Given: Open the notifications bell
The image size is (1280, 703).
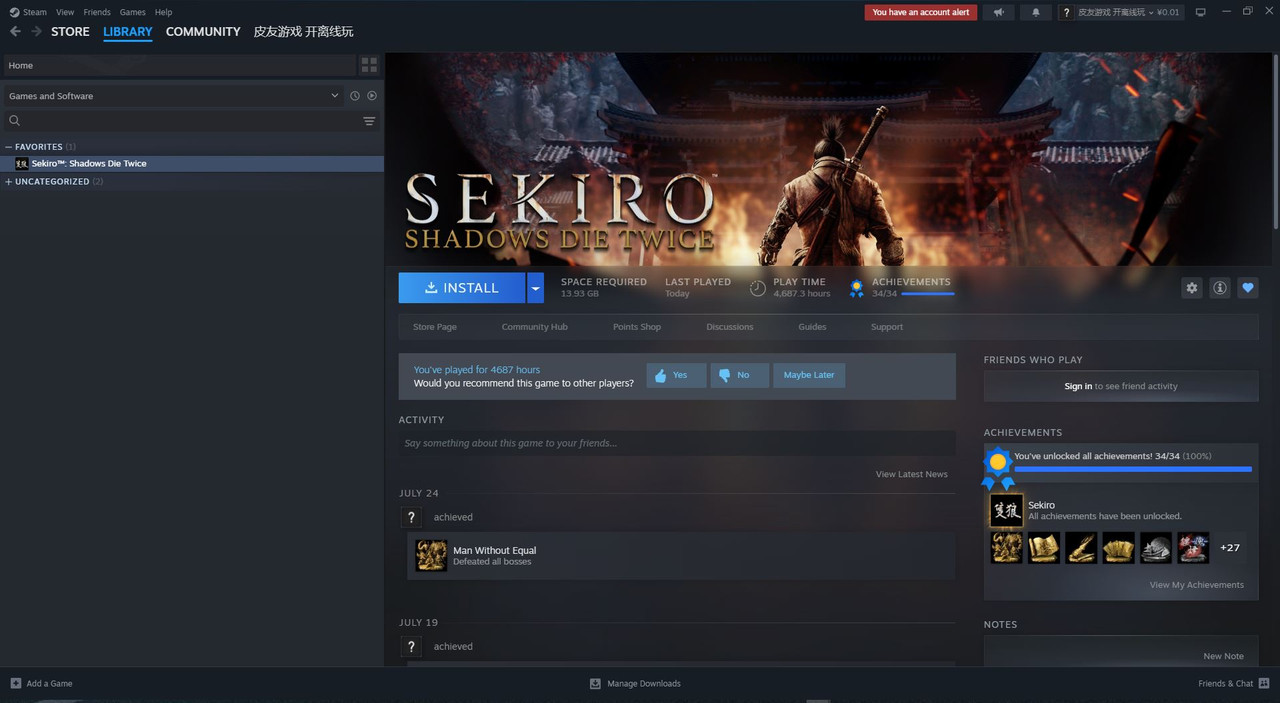Looking at the screenshot, I should tap(1036, 12).
